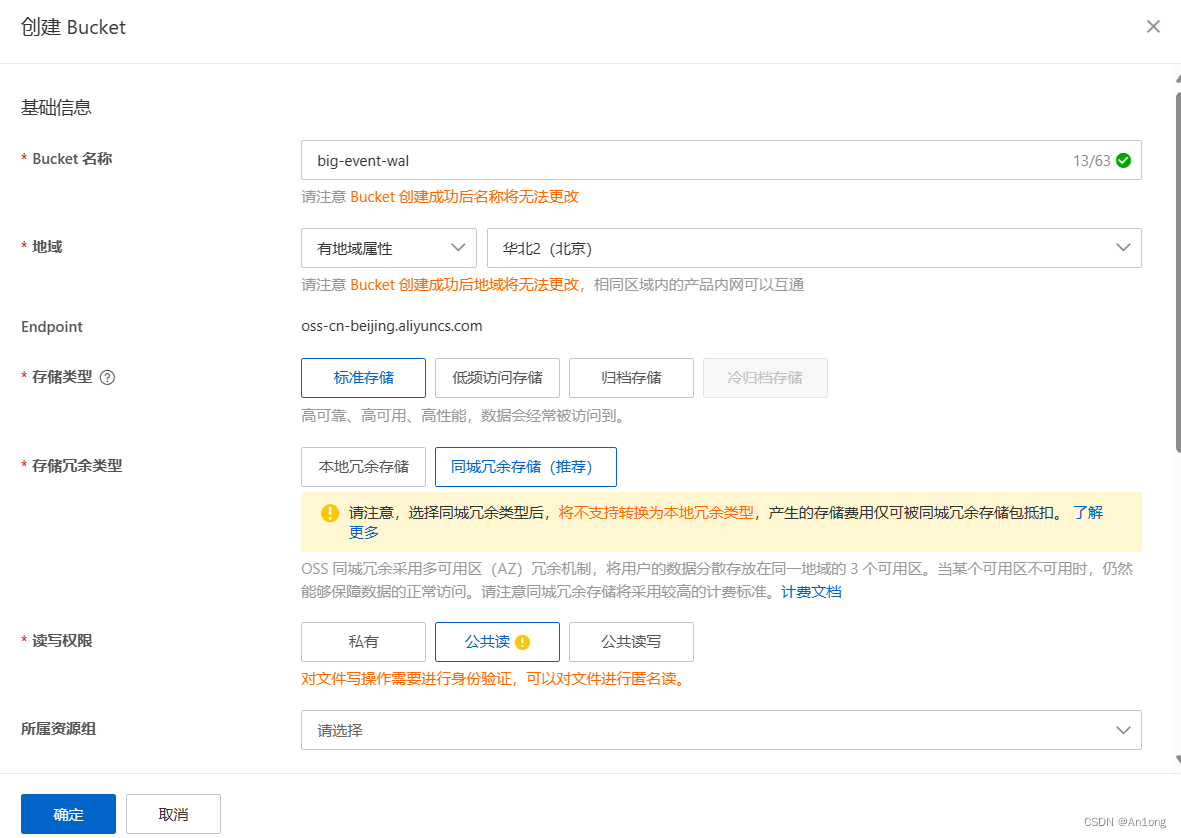The image size is (1181, 838).
Task: Click the scrollbar down arrow
Action: 1178,760
